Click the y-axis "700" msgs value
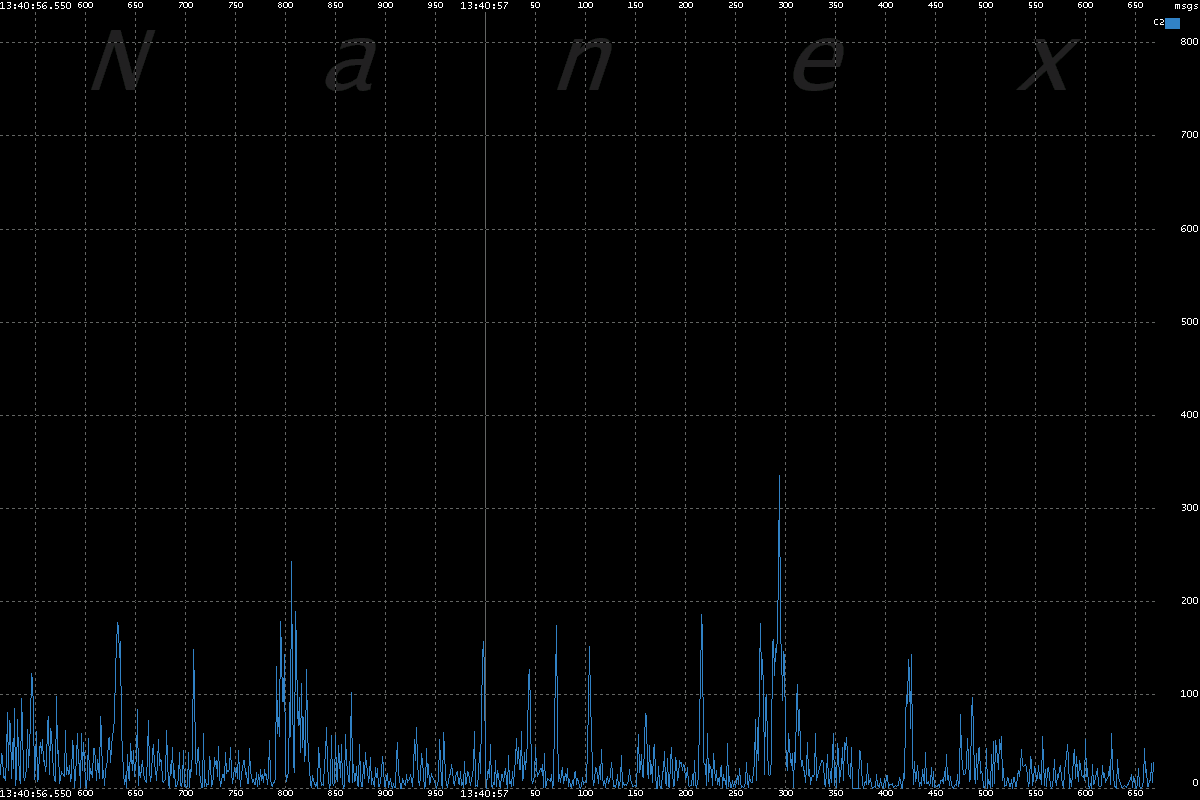1200x800 pixels. 1189,135
